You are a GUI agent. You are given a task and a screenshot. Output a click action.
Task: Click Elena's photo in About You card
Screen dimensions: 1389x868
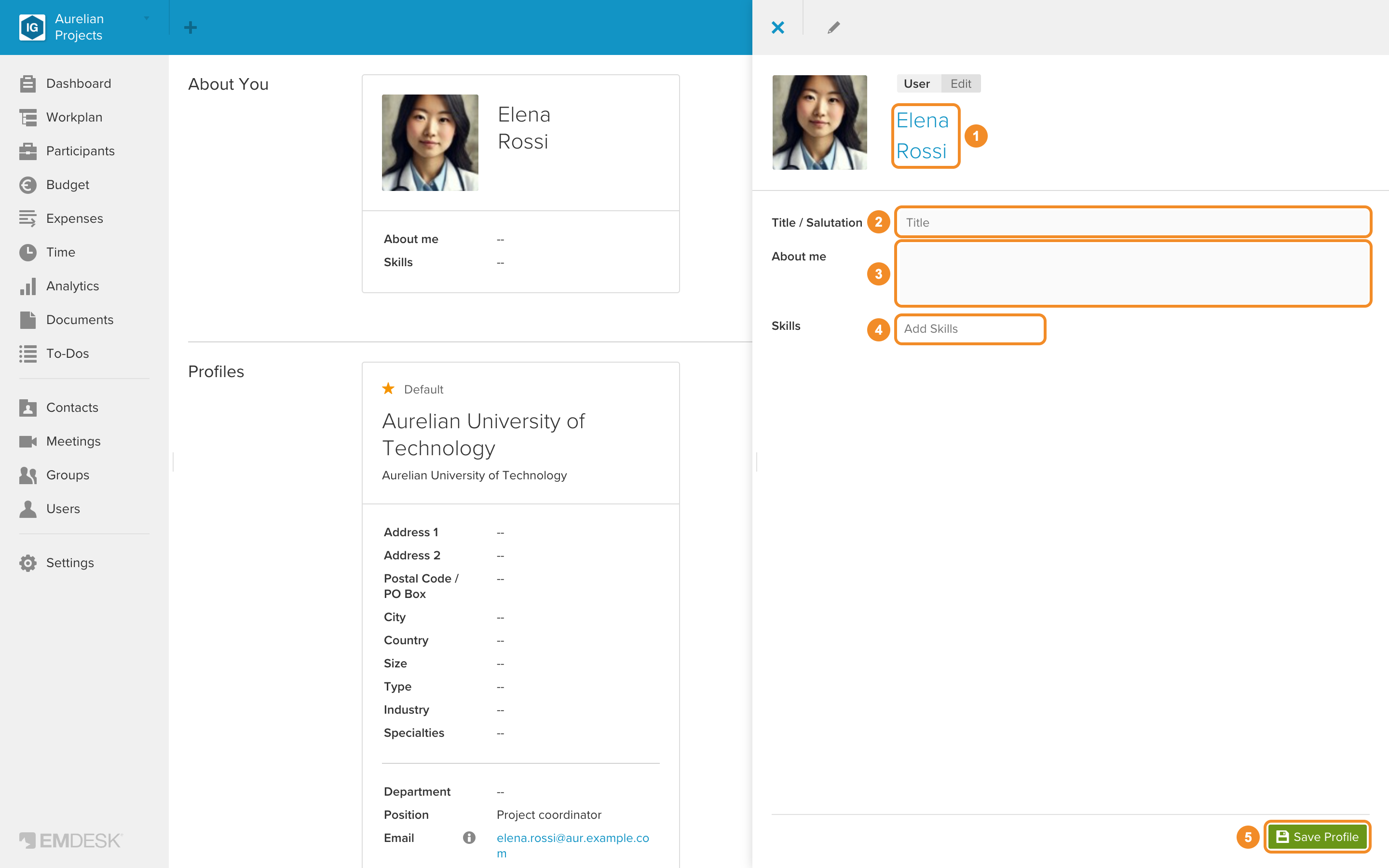[x=430, y=142]
